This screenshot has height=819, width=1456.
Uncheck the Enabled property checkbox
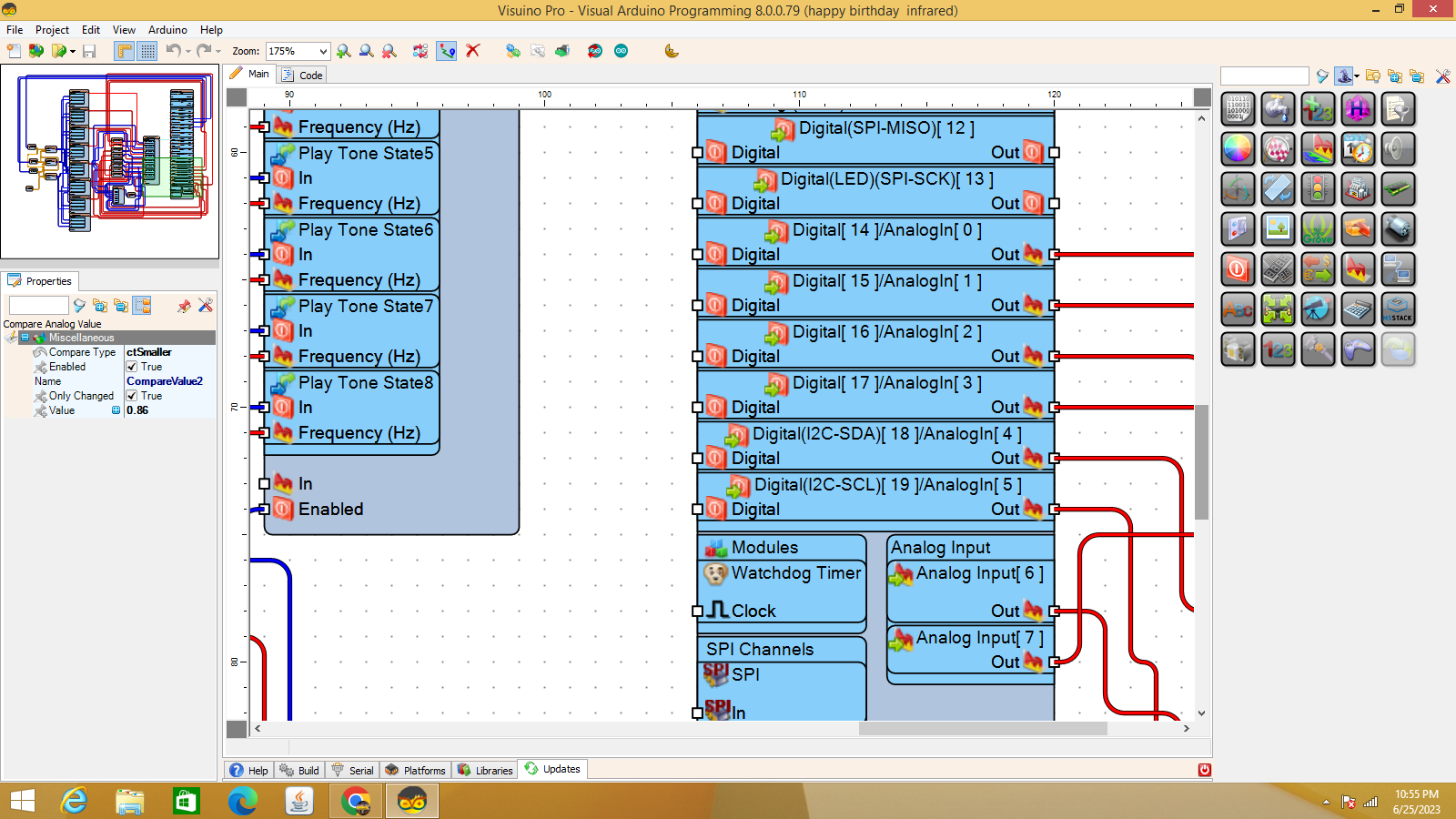click(132, 367)
